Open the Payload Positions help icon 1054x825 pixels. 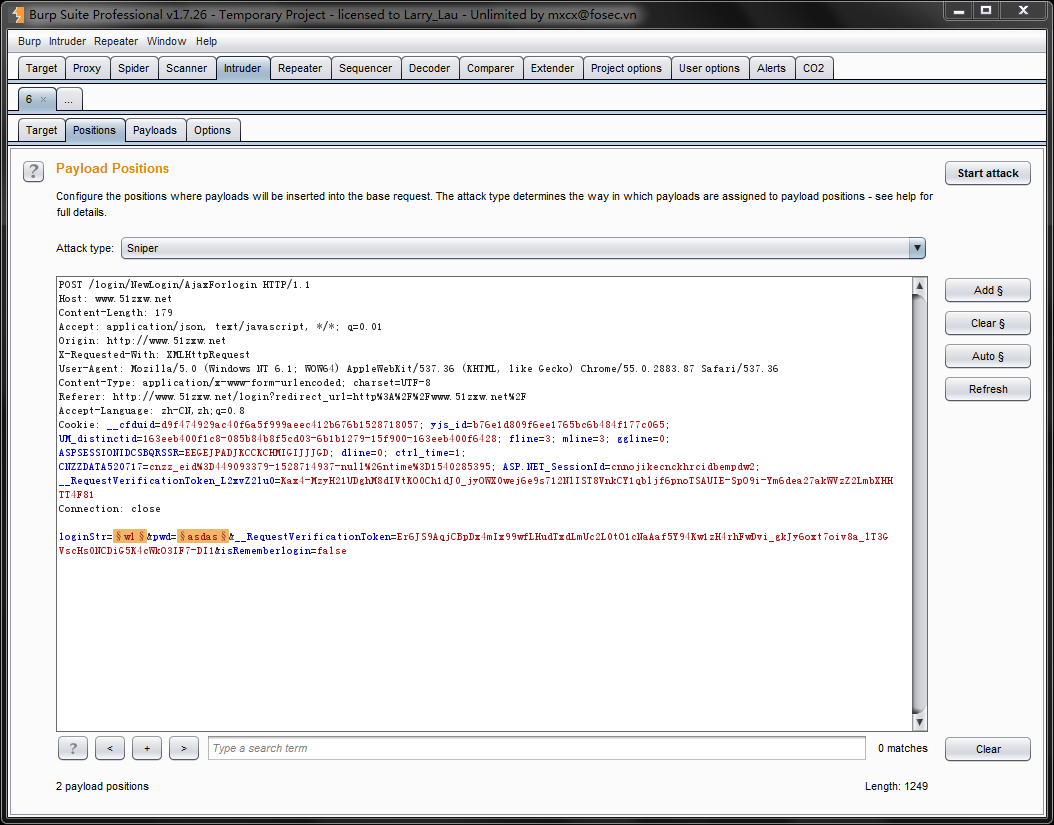pos(34,171)
